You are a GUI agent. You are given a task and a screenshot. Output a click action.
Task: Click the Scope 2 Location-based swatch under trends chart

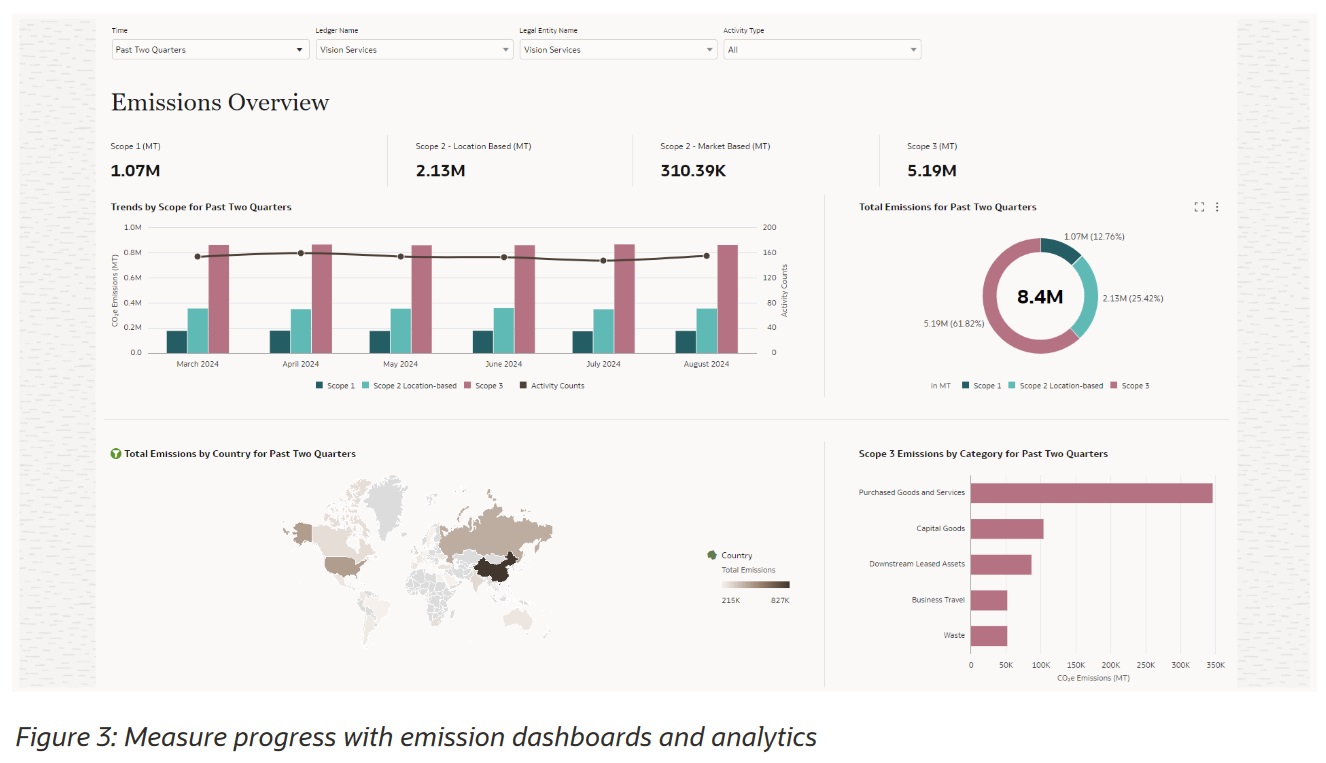tap(366, 385)
